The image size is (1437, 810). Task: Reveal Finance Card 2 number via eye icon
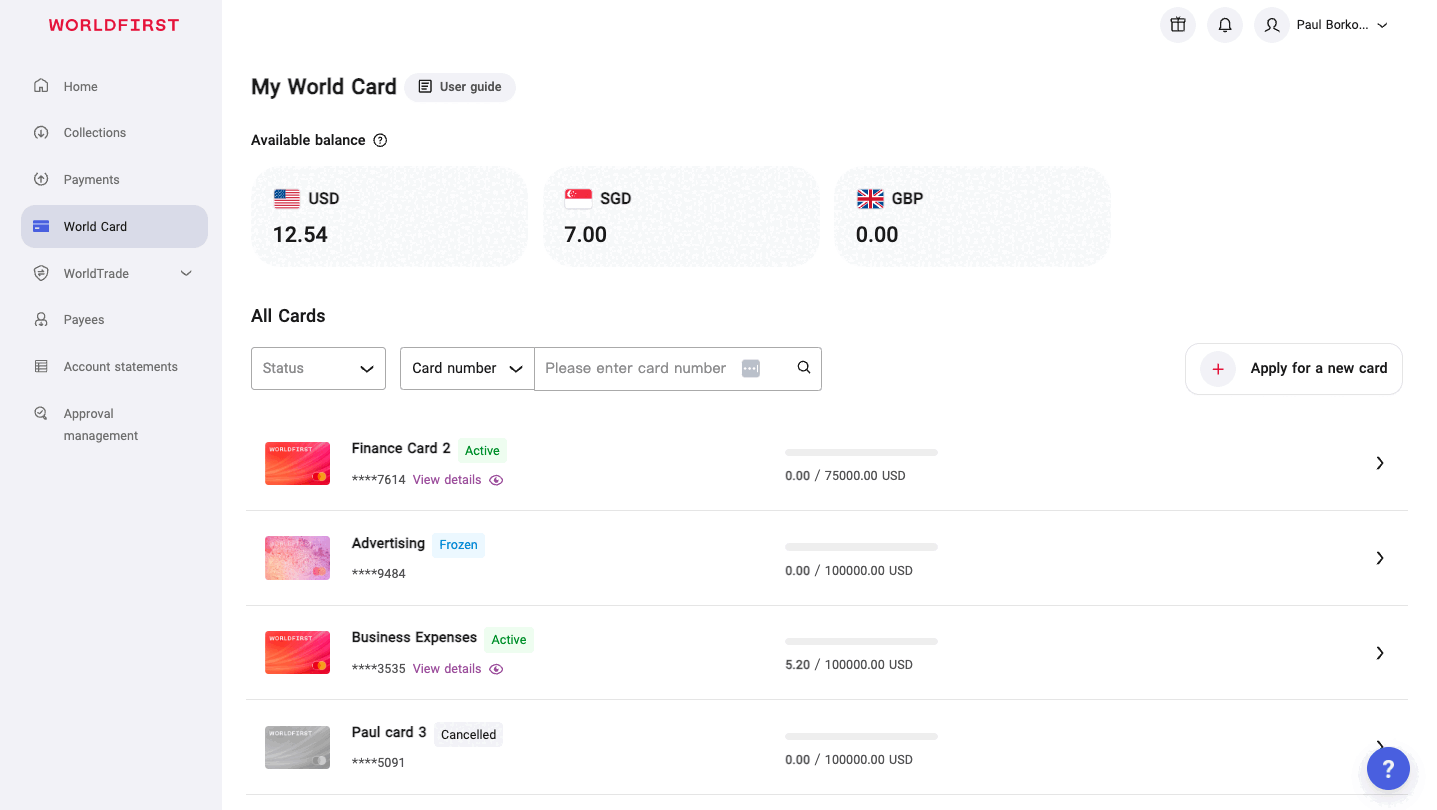click(x=496, y=480)
